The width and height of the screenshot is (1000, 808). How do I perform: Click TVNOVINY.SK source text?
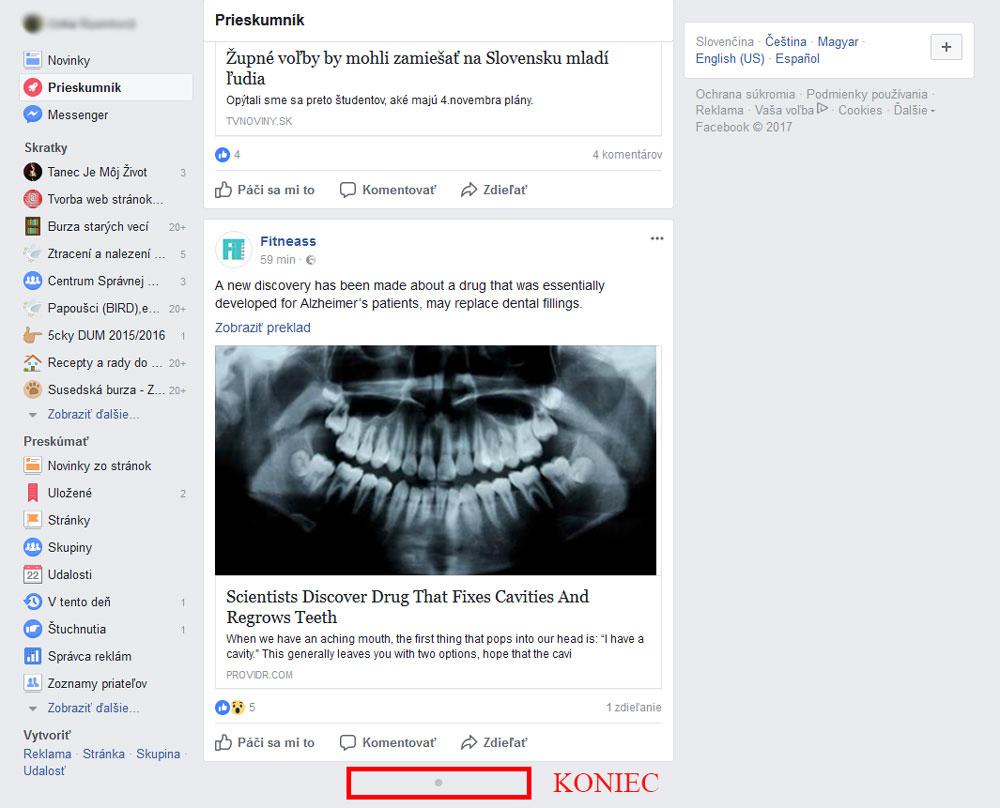[x=259, y=121]
